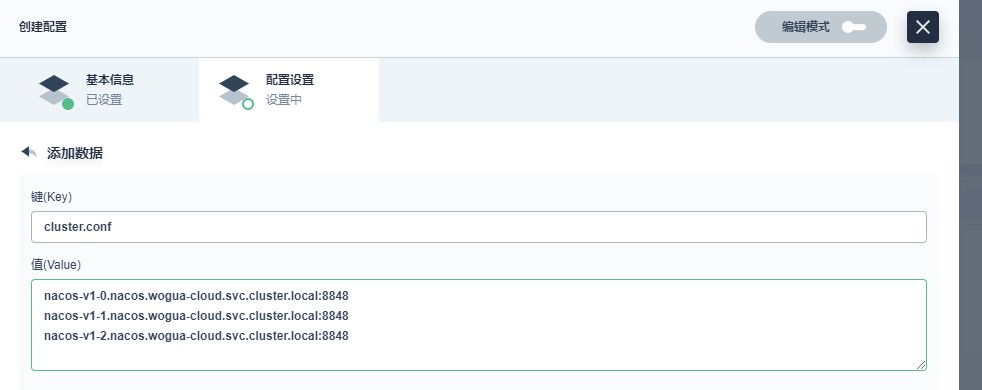Click the 基本信息 layered stack icon
982x390 pixels.
(54, 90)
